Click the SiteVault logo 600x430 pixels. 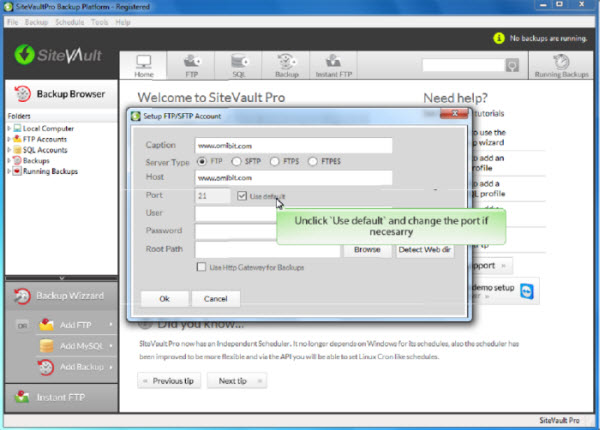(x=58, y=55)
